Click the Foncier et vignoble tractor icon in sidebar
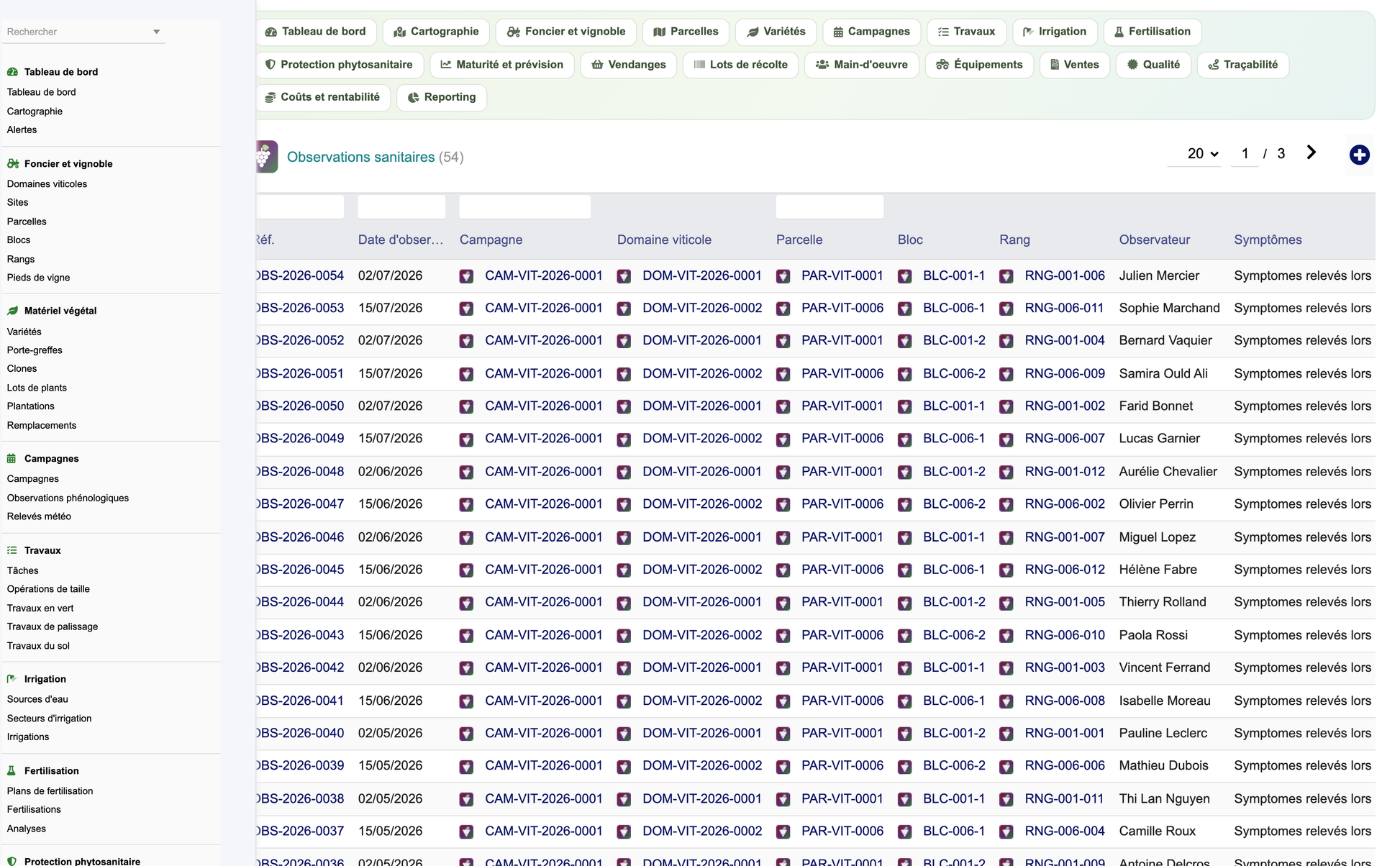The width and height of the screenshot is (1400, 866). (x=12, y=163)
